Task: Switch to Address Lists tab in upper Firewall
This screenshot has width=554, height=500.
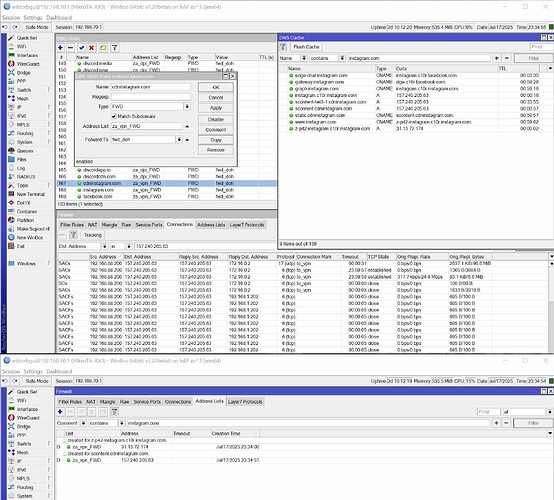Action: [x=211, y=225]
